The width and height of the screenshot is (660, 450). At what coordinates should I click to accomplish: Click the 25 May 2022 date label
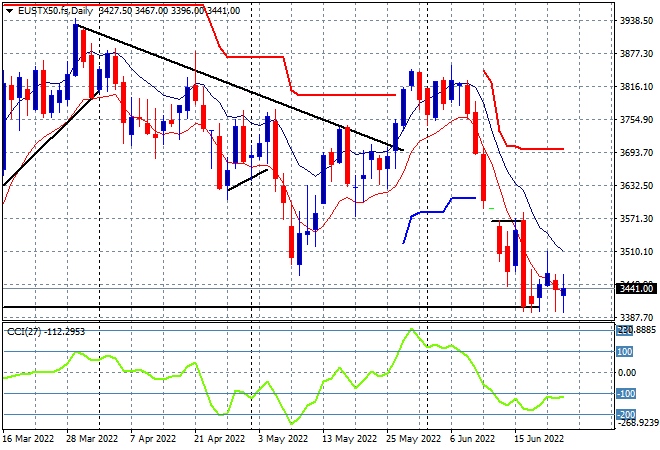[413, 439]
